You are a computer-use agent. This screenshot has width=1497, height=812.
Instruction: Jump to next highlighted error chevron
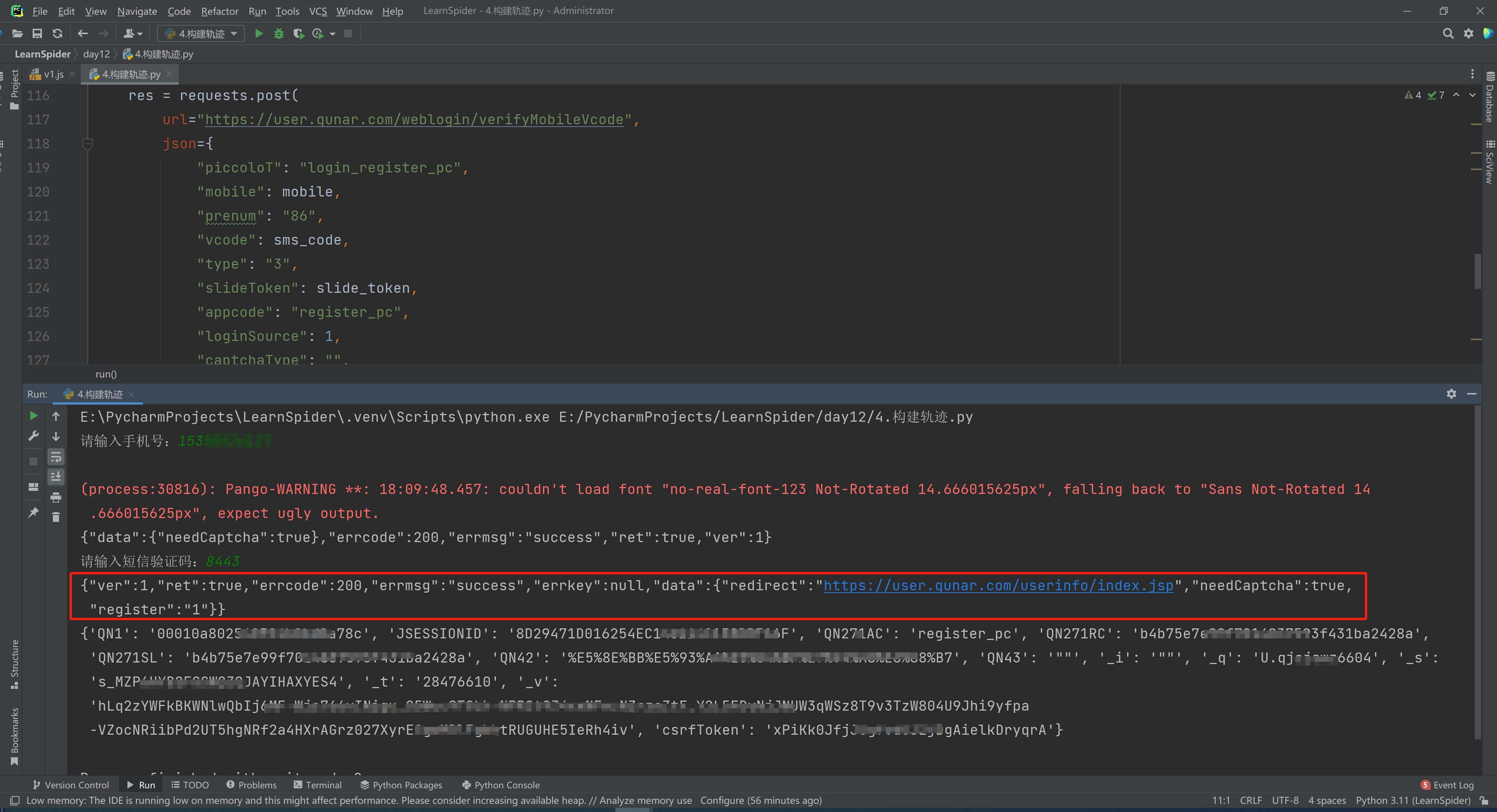[x=1473, y=95]
